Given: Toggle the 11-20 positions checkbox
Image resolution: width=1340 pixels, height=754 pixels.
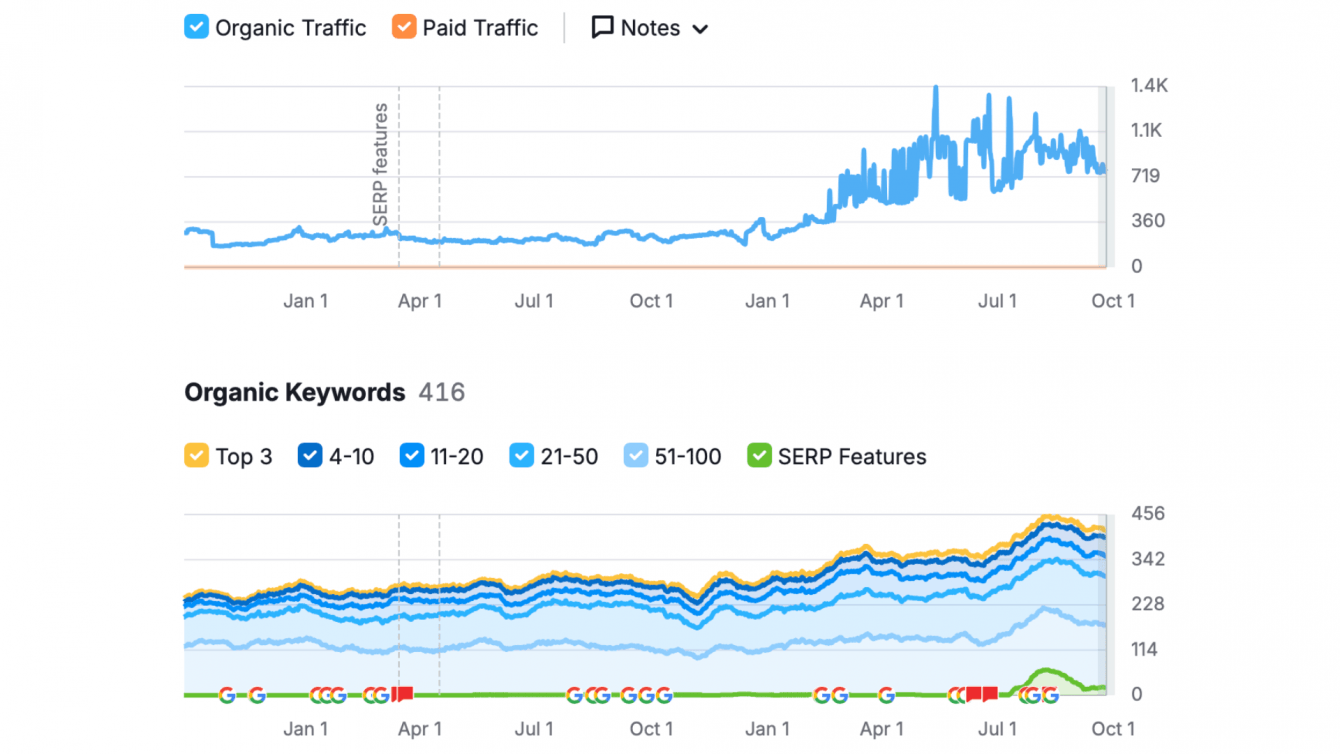Looking at the screenshot, I should pos(412,456).
